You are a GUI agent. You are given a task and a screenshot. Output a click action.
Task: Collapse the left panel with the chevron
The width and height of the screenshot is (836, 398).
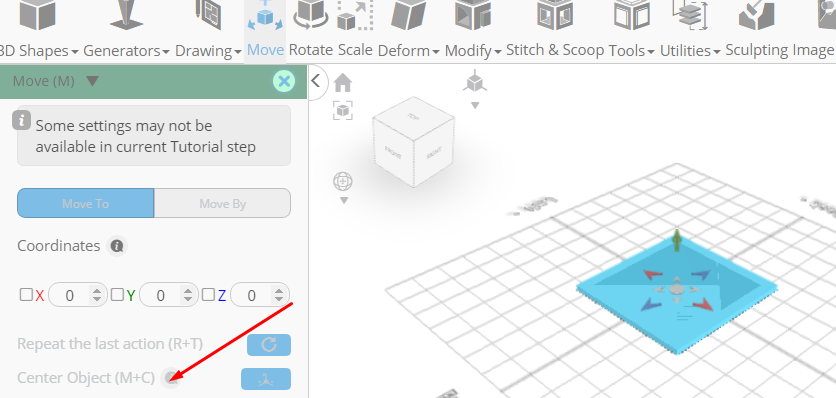pos(316,81)
